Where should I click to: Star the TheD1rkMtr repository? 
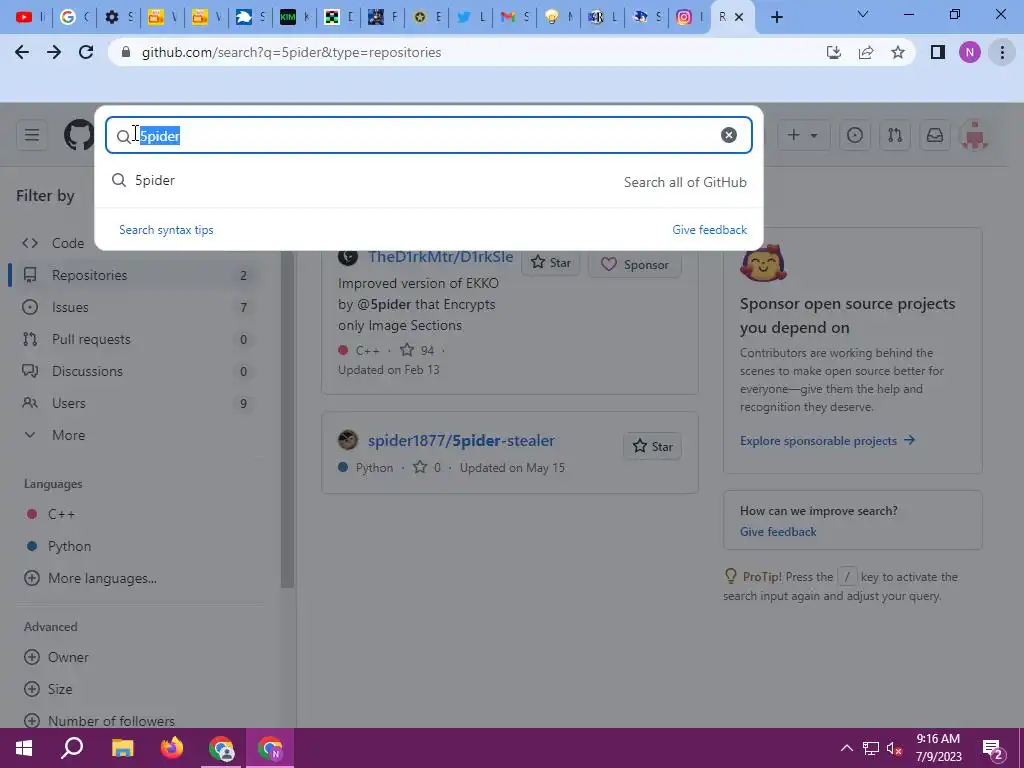coord(551,263)
